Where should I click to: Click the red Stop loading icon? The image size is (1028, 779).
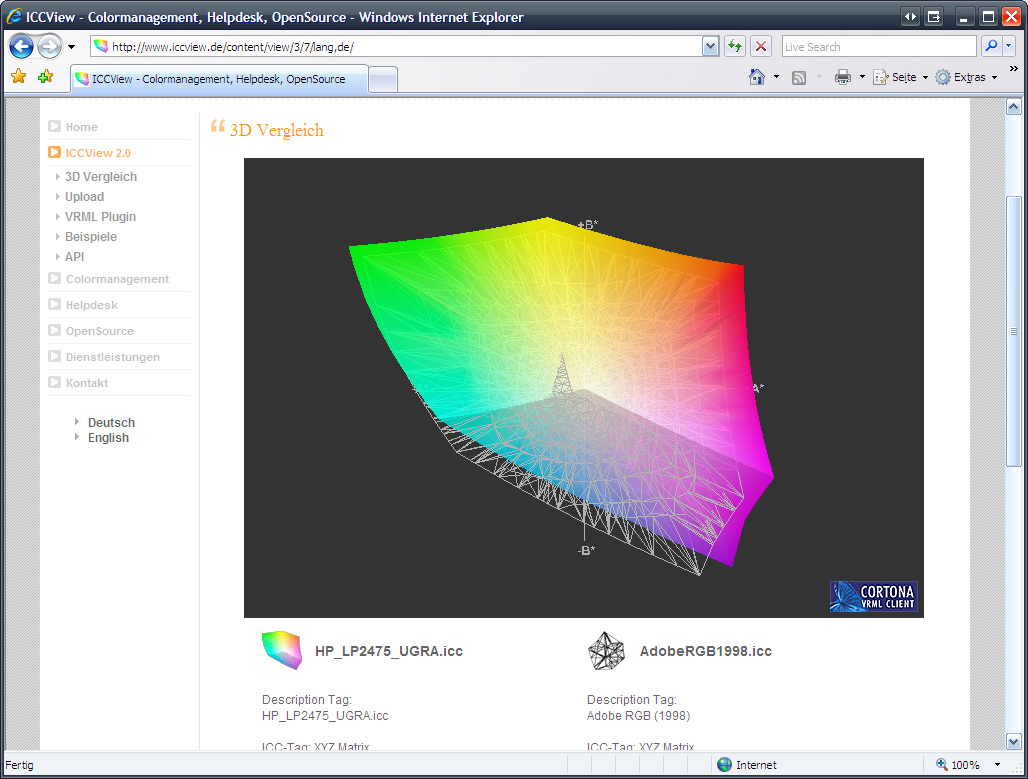click(x=761, y=46)
